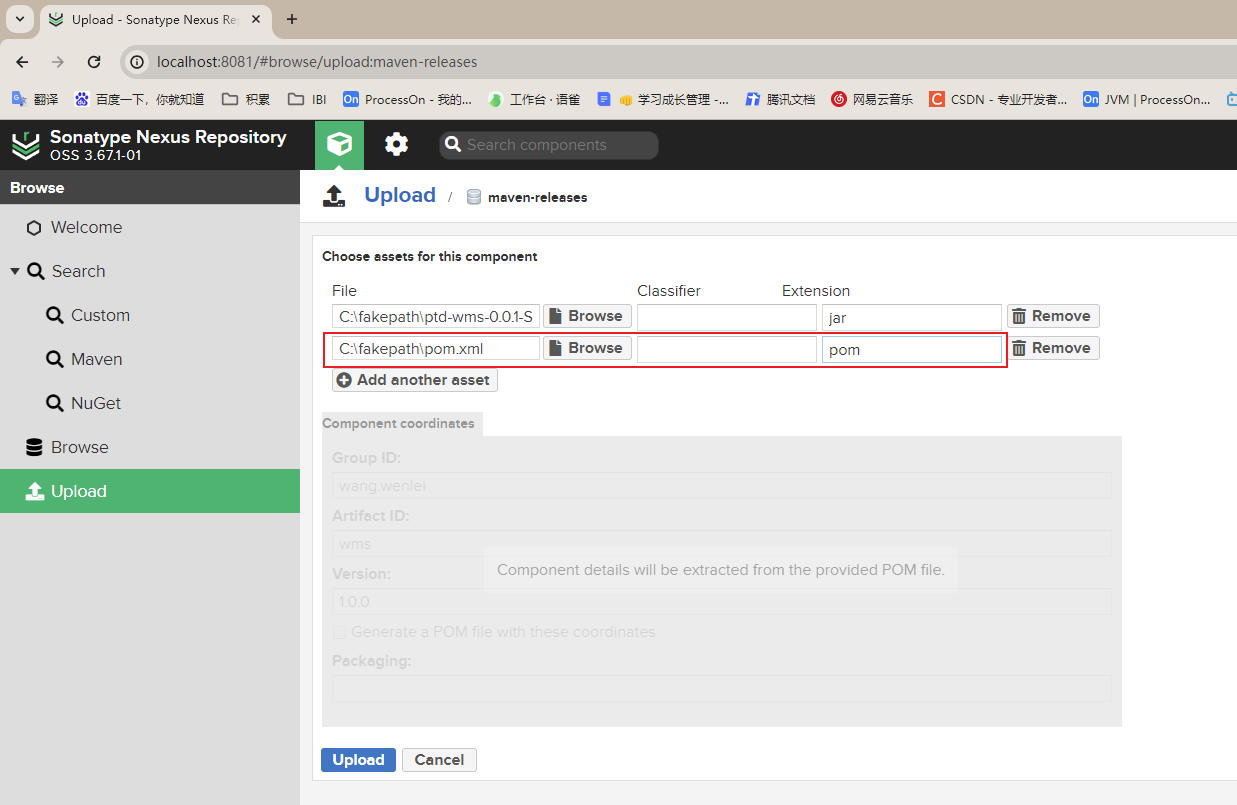Collapse the Search tree node
This screenshot has width=1237, height=805.
click(15, 271)
